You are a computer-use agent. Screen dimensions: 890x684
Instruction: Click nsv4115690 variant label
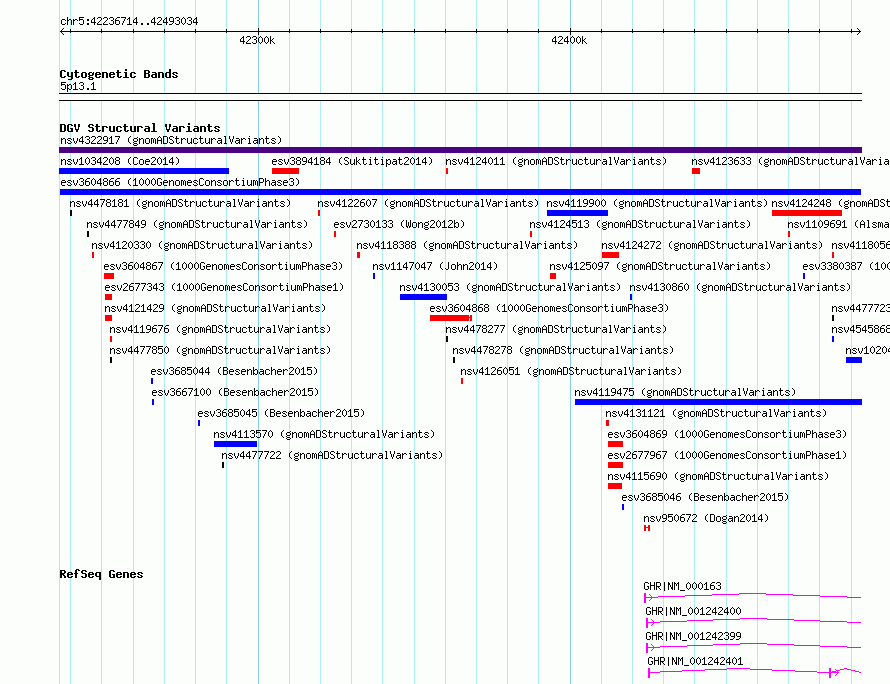(x=718, y=476)
